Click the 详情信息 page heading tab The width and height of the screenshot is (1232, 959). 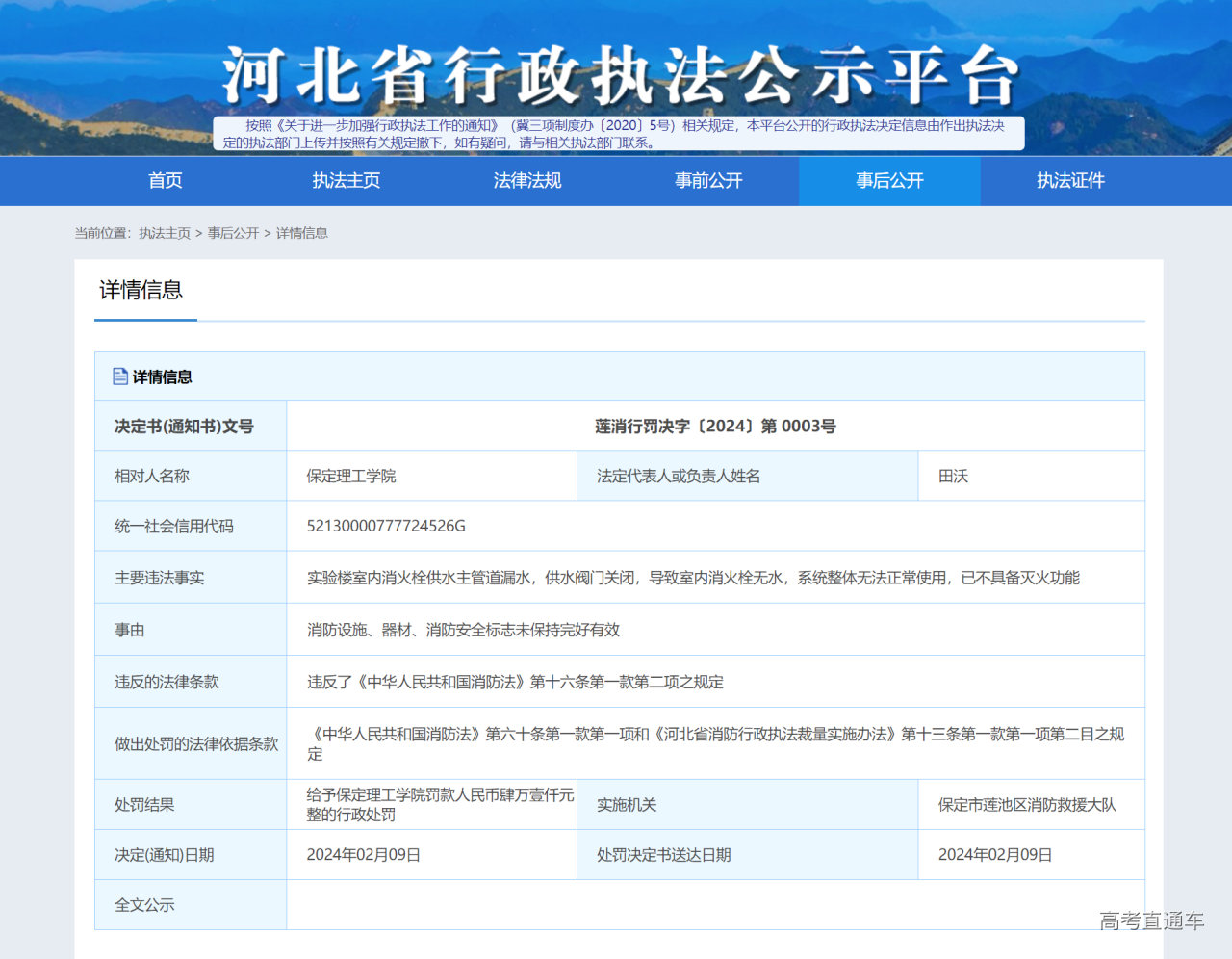141,291
